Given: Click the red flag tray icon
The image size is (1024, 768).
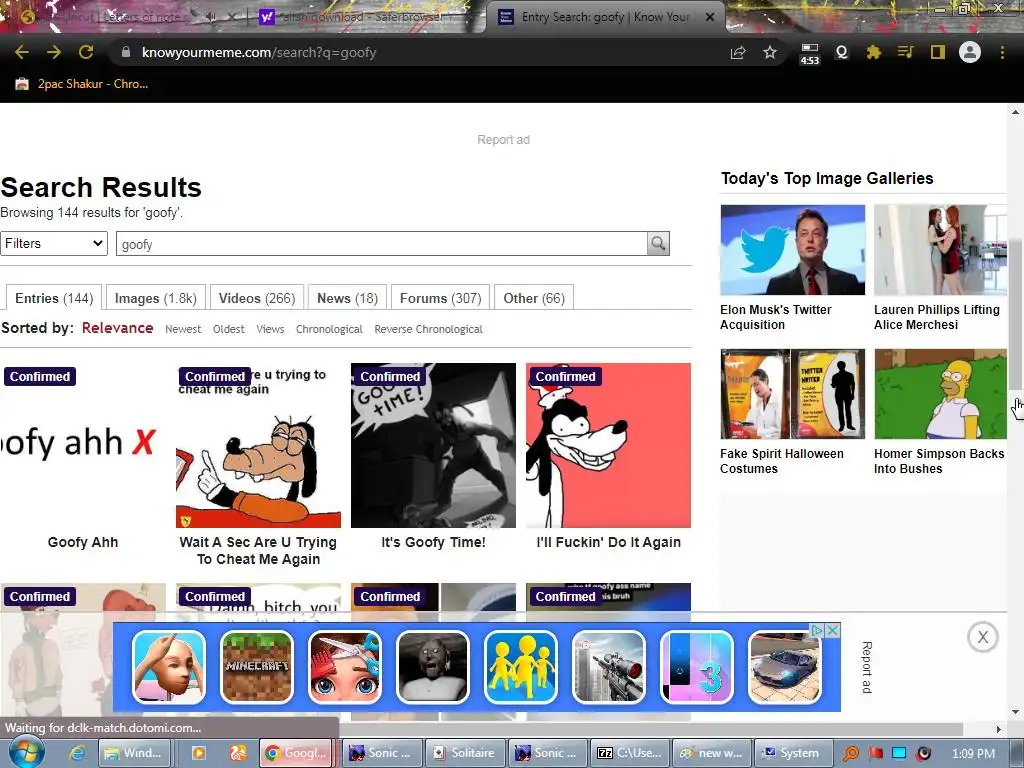Looking at the screenshot, I should (x=876, y=754).
